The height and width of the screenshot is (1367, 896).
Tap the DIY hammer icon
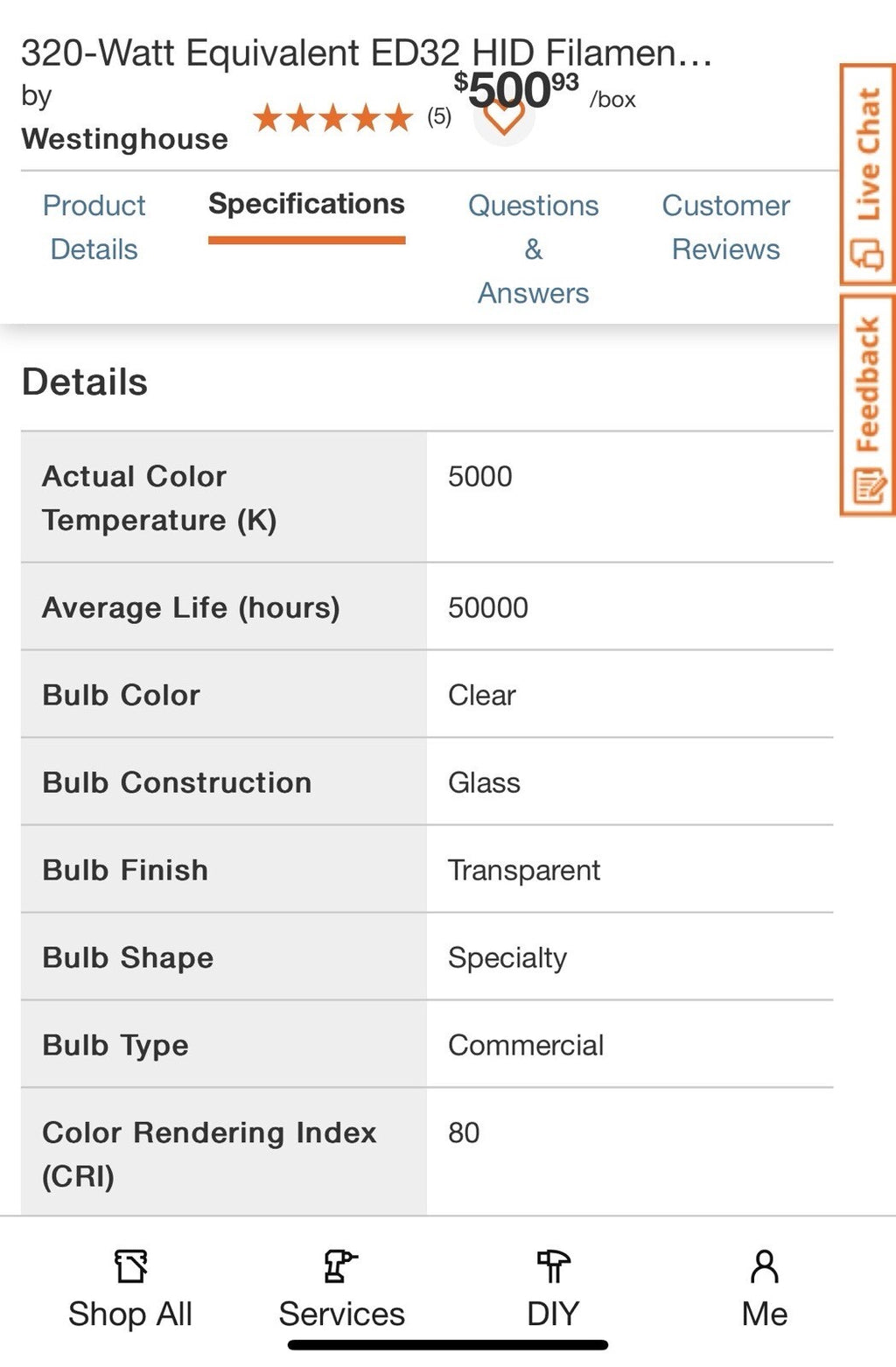coord(553,1265)
